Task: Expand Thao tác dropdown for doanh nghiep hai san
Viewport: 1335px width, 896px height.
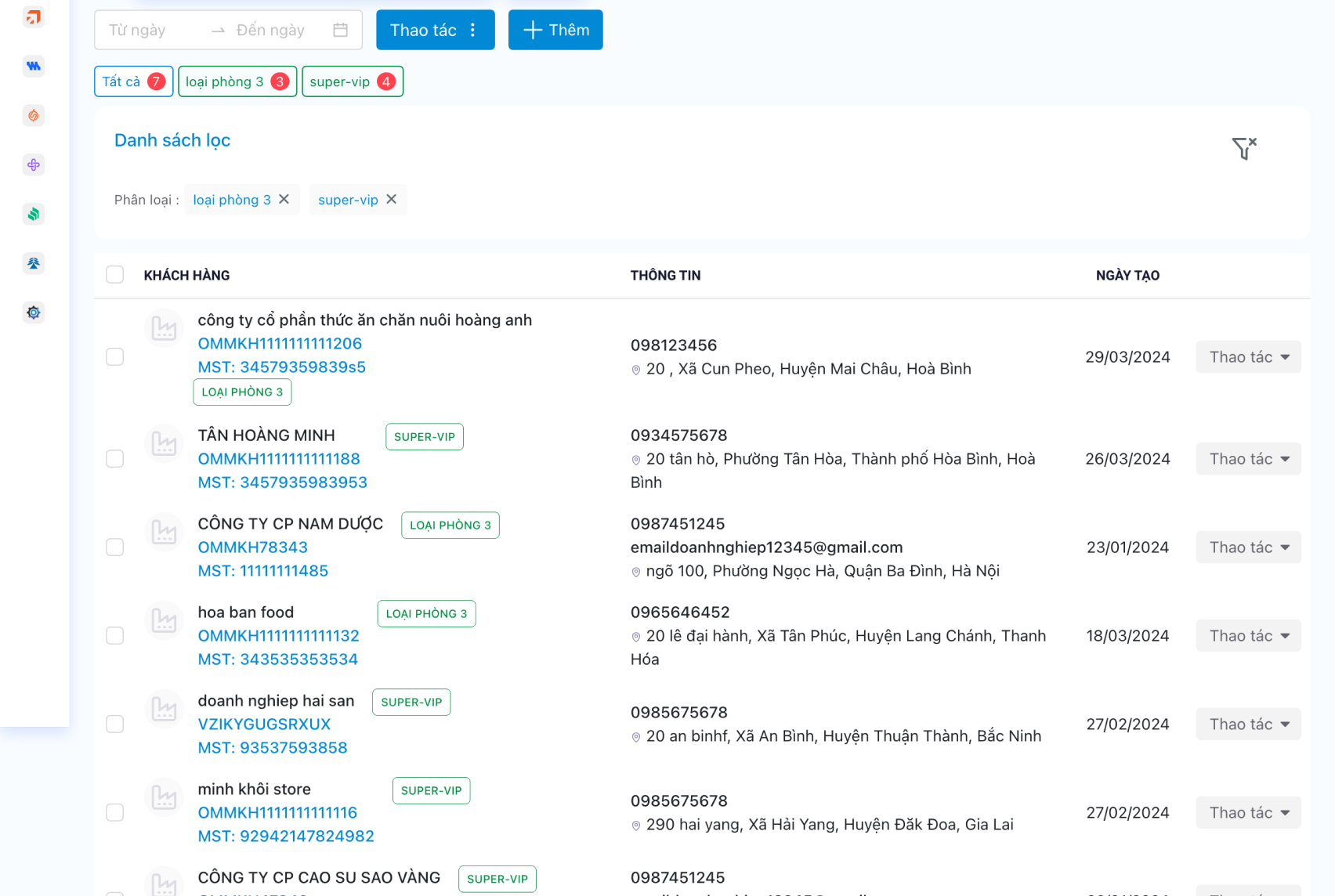Action: pos(1248,724)
